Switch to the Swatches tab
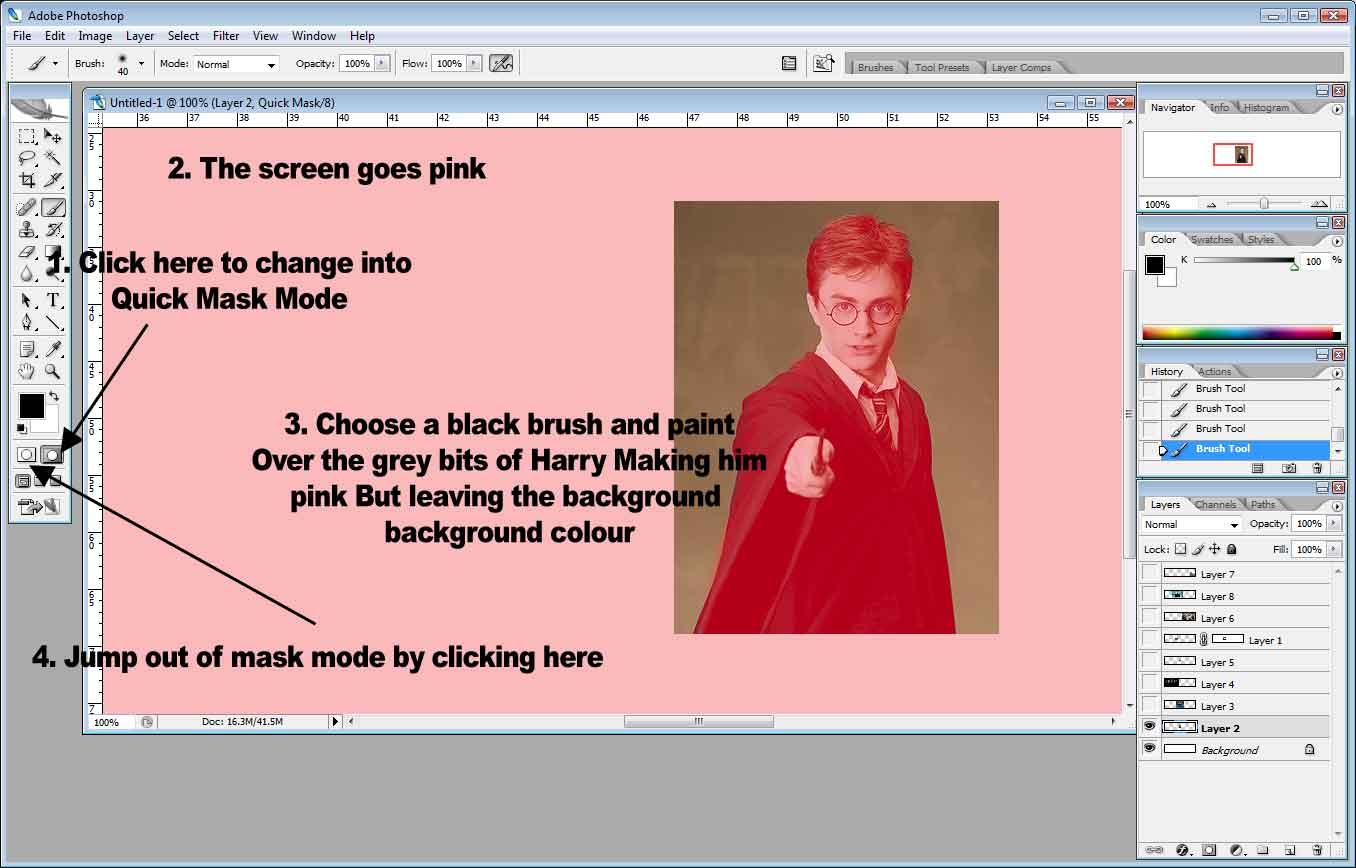This screenshot has height=868, width=1356. click(x=1211, y=240)
